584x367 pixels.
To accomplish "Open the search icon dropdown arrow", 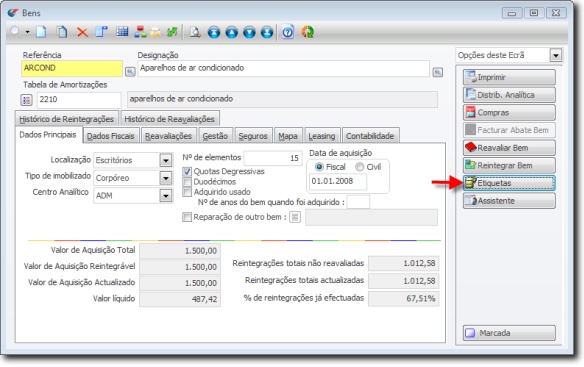I will tap(27, 32).
